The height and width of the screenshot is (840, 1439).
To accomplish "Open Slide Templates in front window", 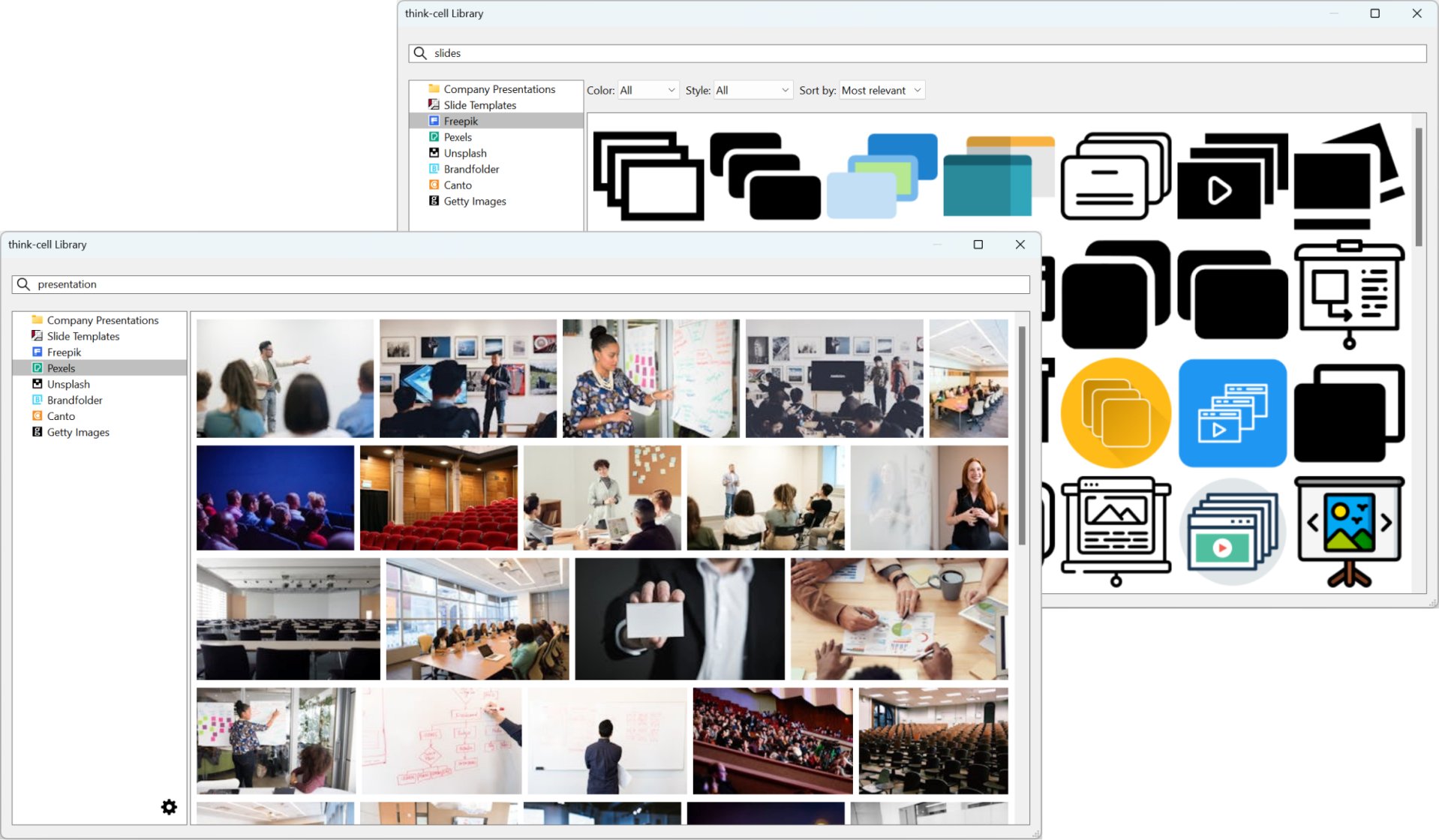I will point(99,336).
